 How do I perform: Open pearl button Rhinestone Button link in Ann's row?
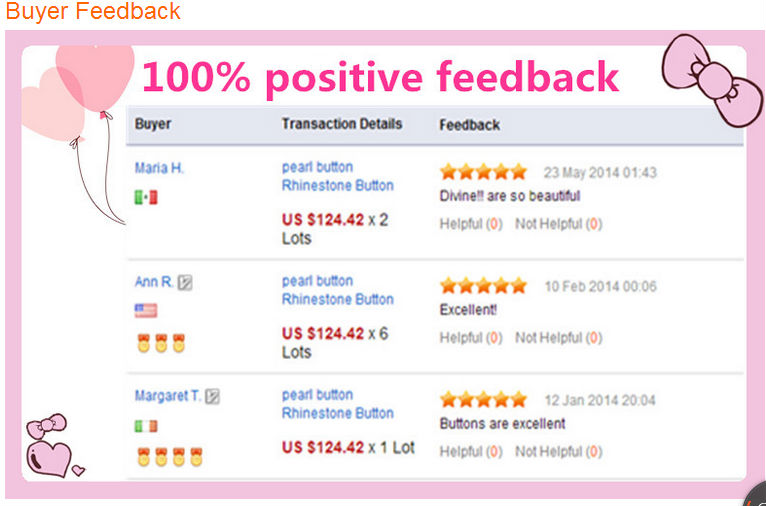point(338,290)
